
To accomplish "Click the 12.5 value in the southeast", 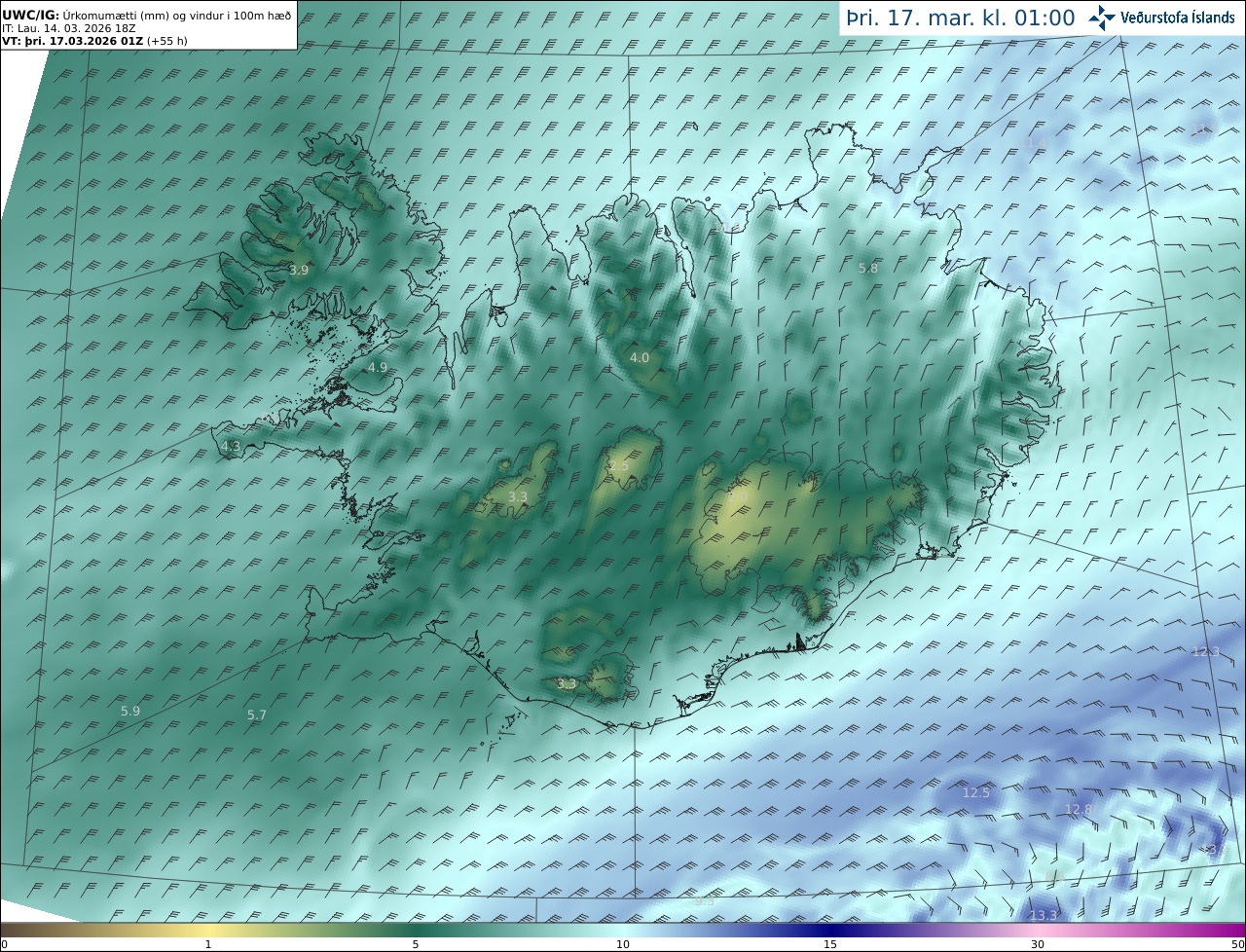I will point(975,793).
